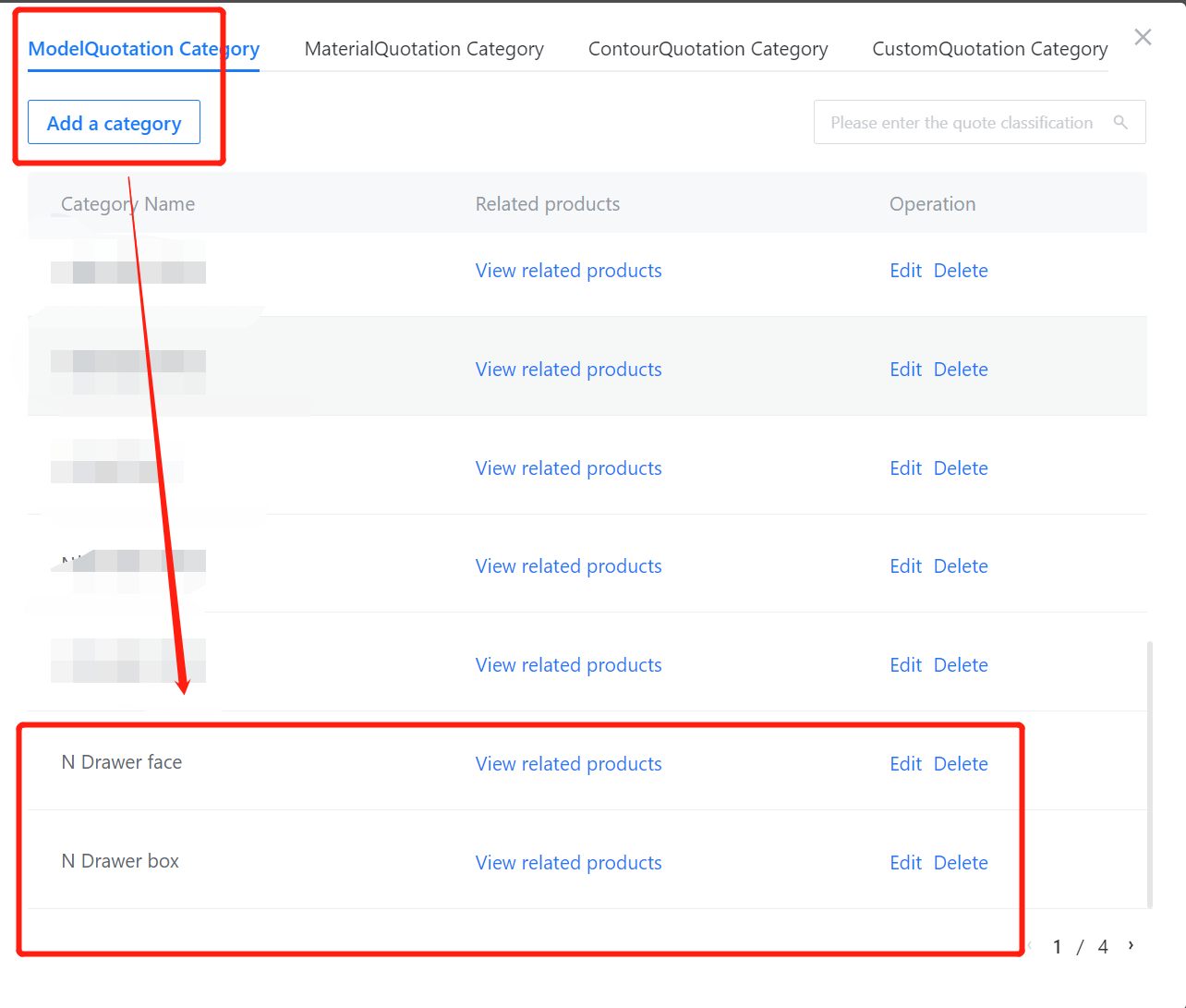Go to previous page arrow
Screen dimensions: 1186x1008
[x=1031, y=945]
